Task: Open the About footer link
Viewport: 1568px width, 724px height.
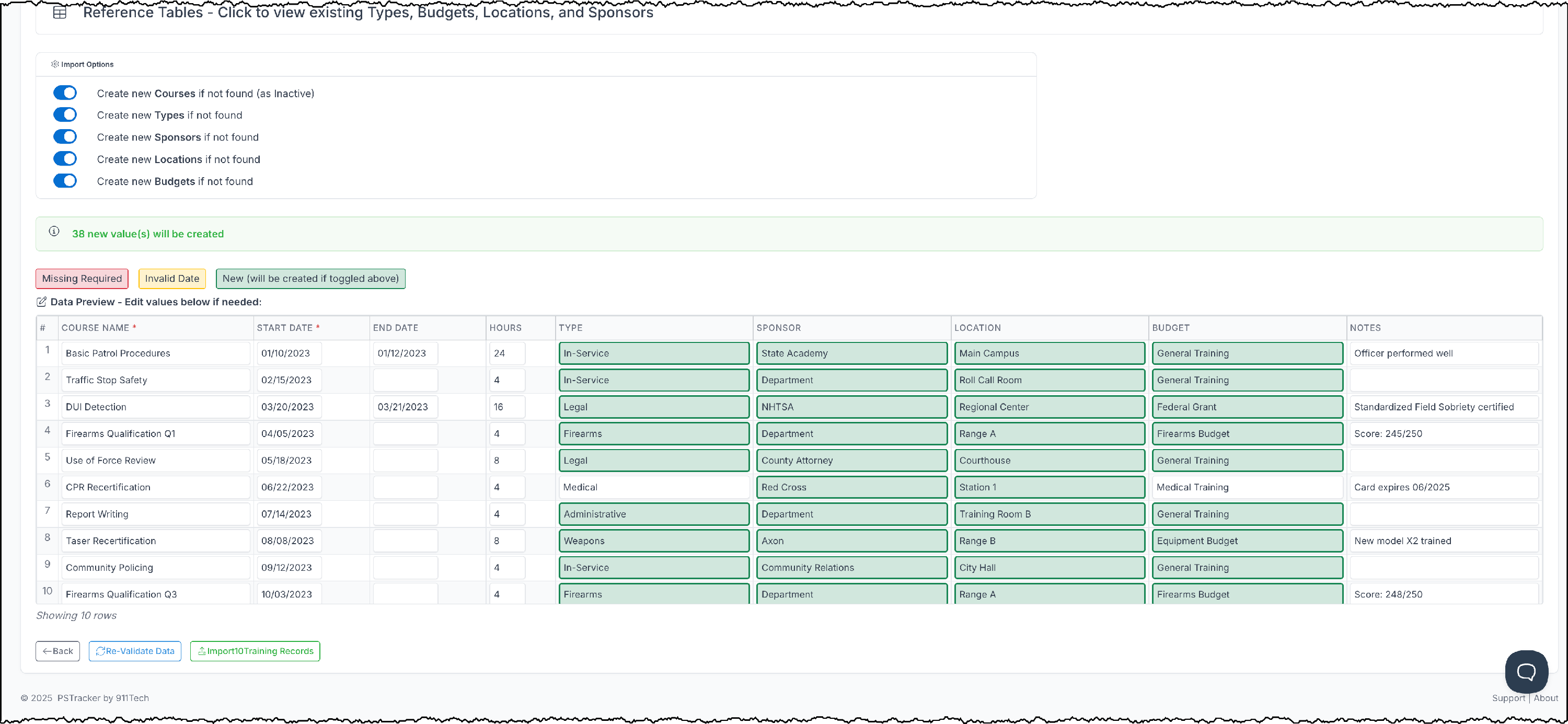Action: [x=1546, y=698]
